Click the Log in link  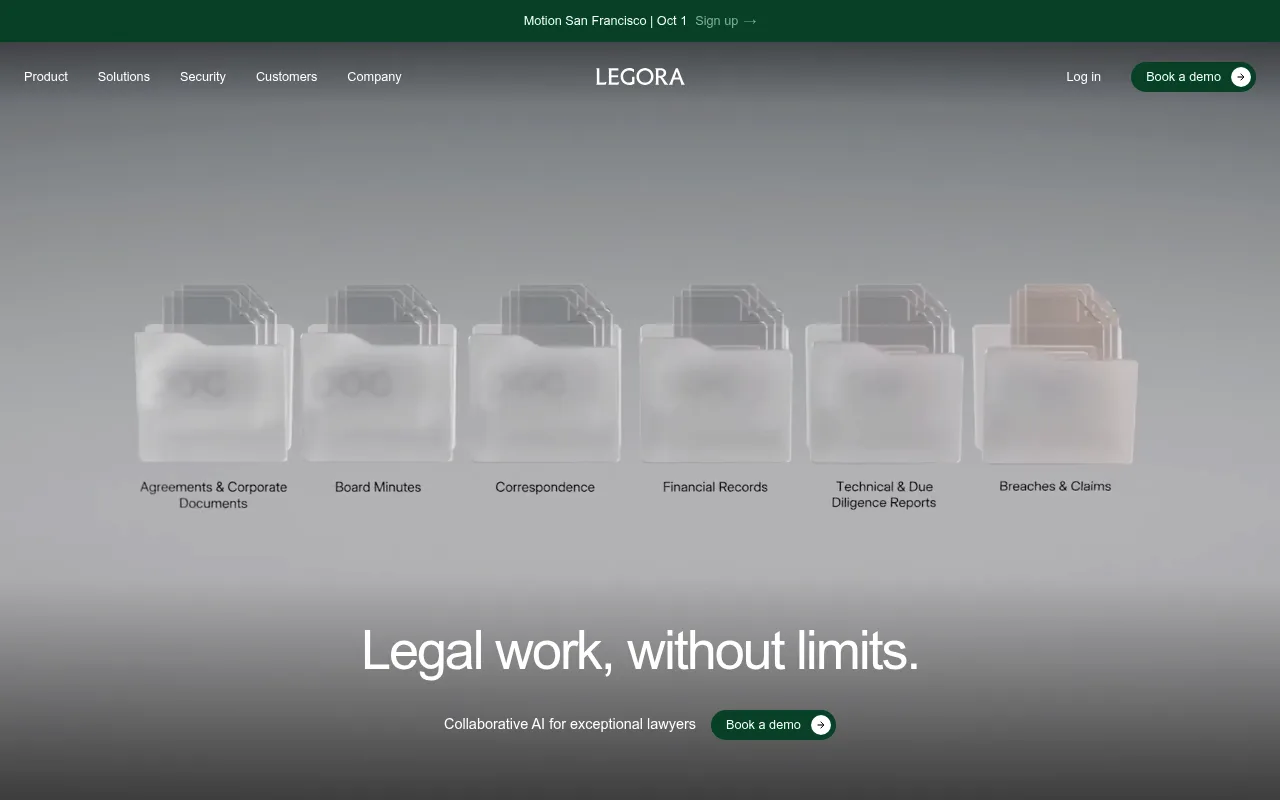1083,77
